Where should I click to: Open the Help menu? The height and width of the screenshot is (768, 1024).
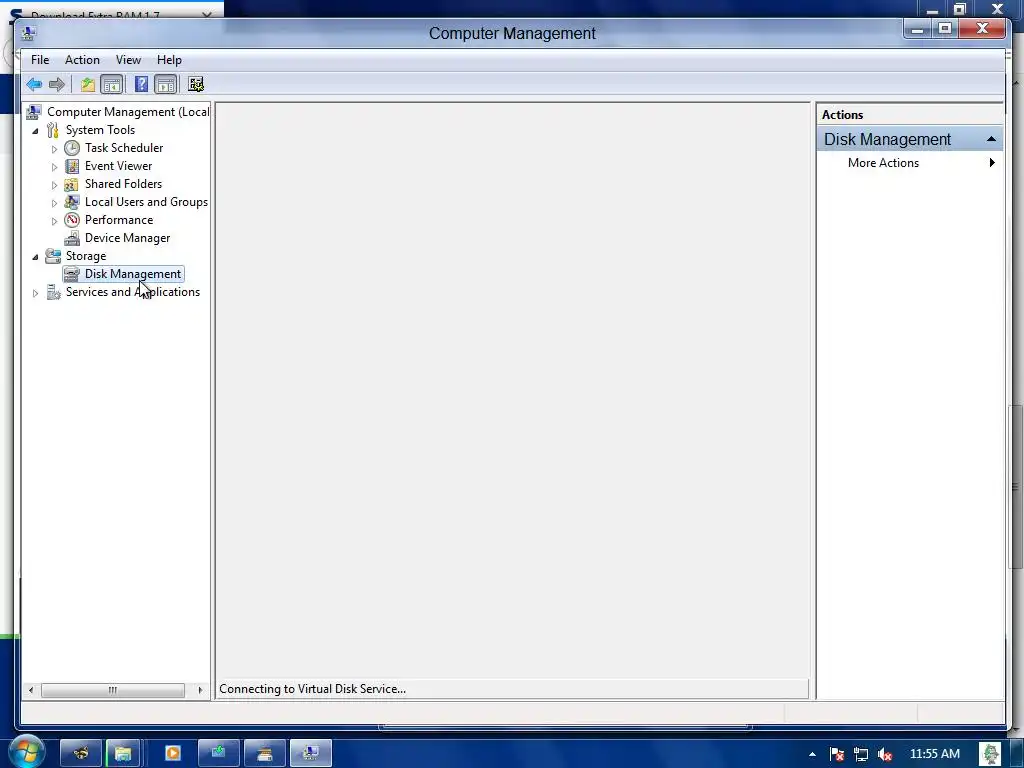[169, 60]
